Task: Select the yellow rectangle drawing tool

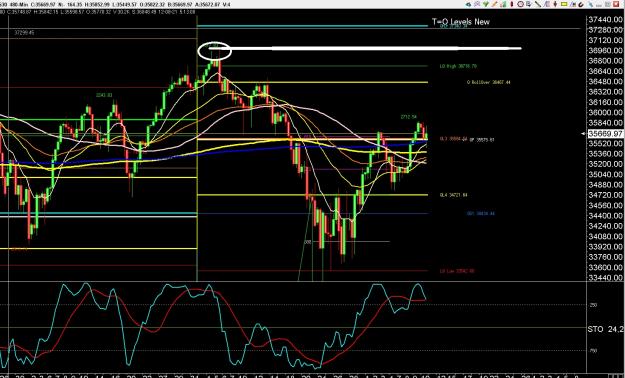Action: point(564,4)
